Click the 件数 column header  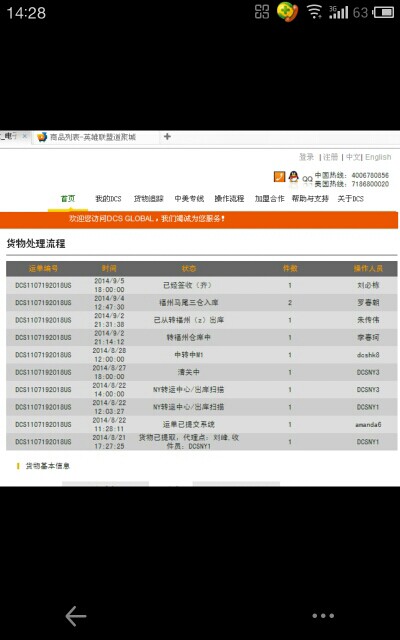click(290, 269)
